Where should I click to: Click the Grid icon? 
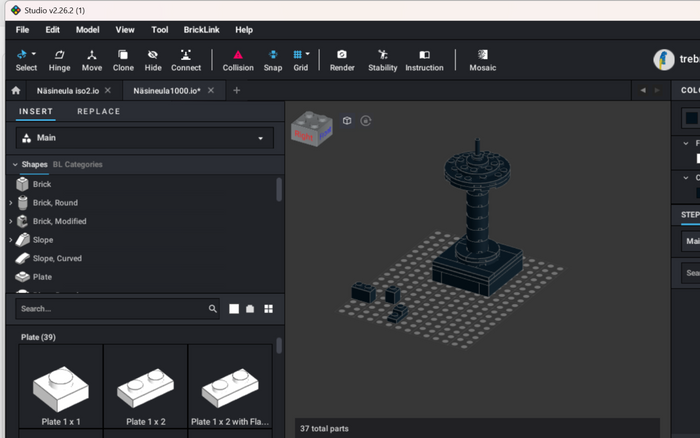298,54
